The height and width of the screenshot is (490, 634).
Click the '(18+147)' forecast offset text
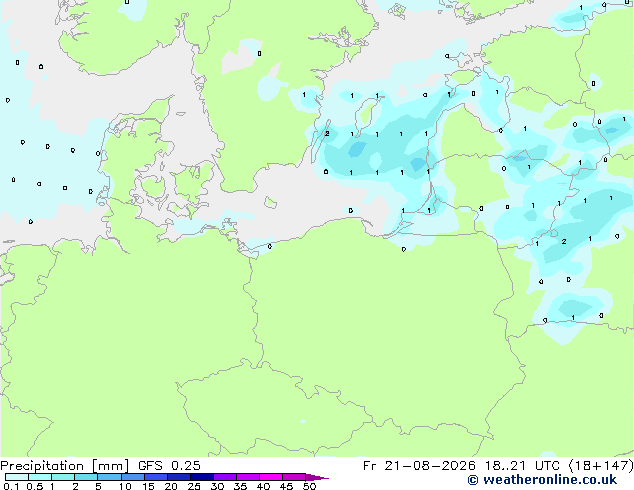(x=601, y=466)
